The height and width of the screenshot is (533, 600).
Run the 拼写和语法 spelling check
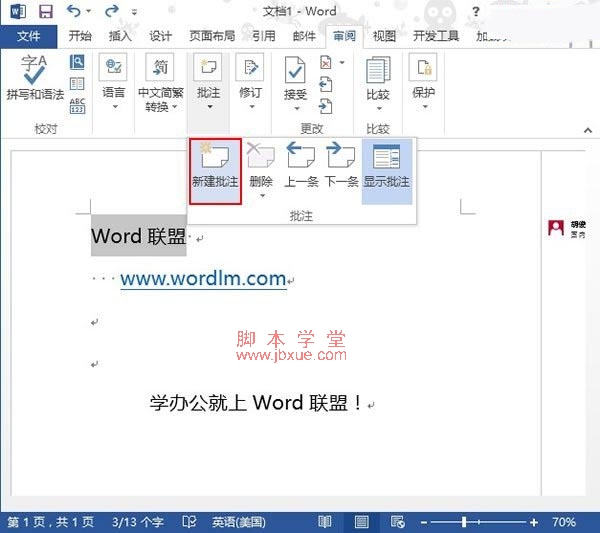click(35, 78)
